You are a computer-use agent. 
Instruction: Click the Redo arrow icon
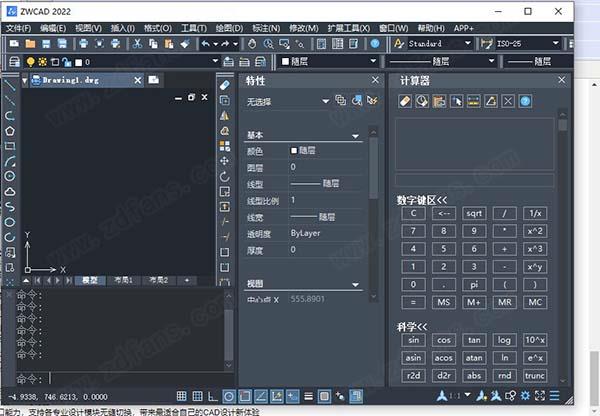225,44
